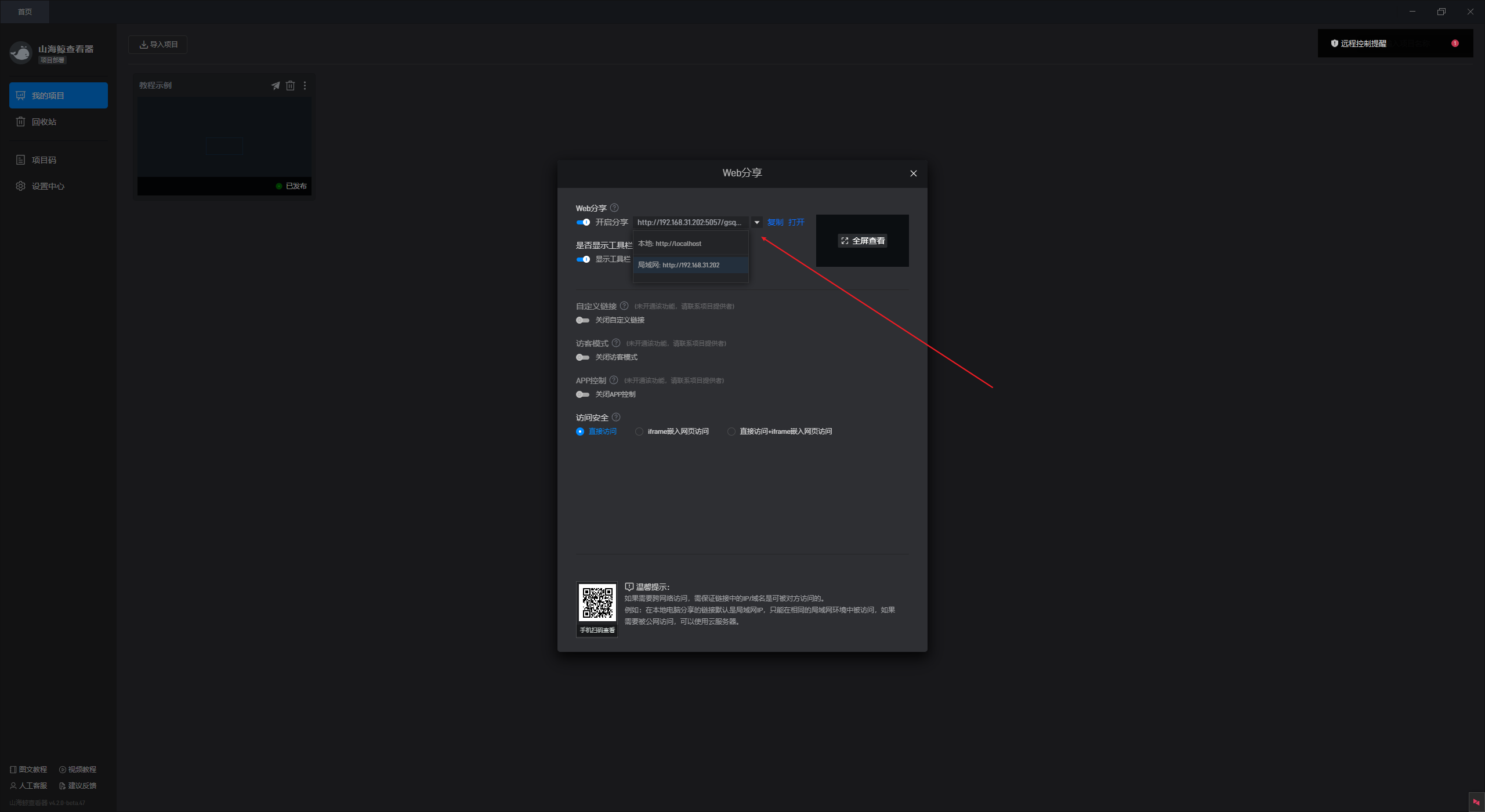Click the help icon beside 自定义链接
The height and width of the screenshot is (812, 1485).
coord(624,306)
